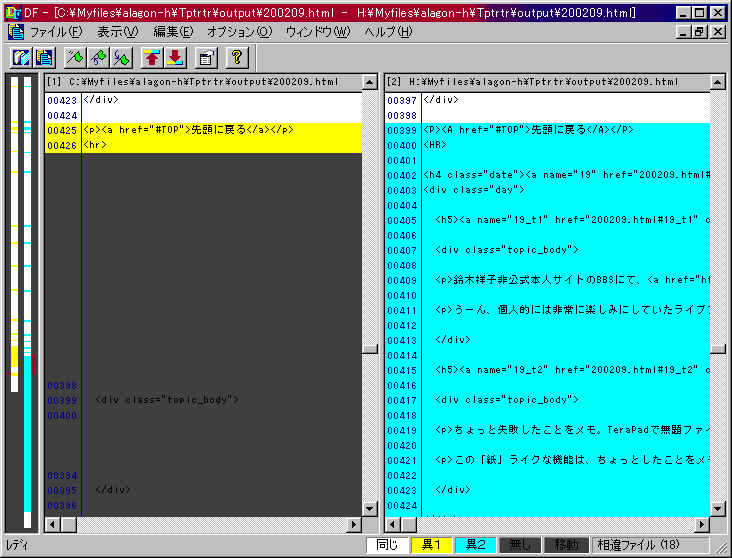Minimize the inner document window

[684, 32]
